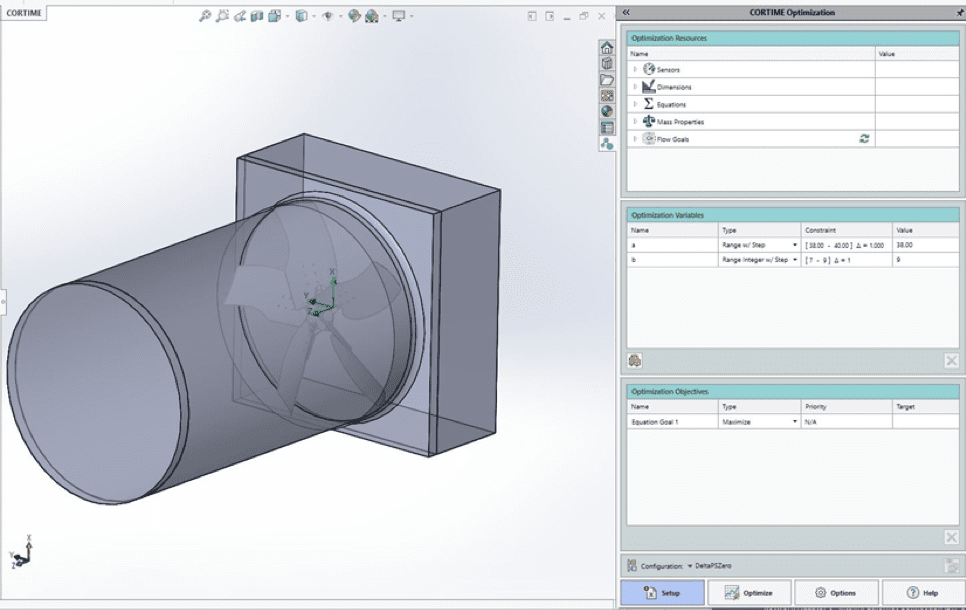This screenshot has width=966, height=610.
Task: Click the value 38.00 for variable a
Action: click(x=904, y=245)
